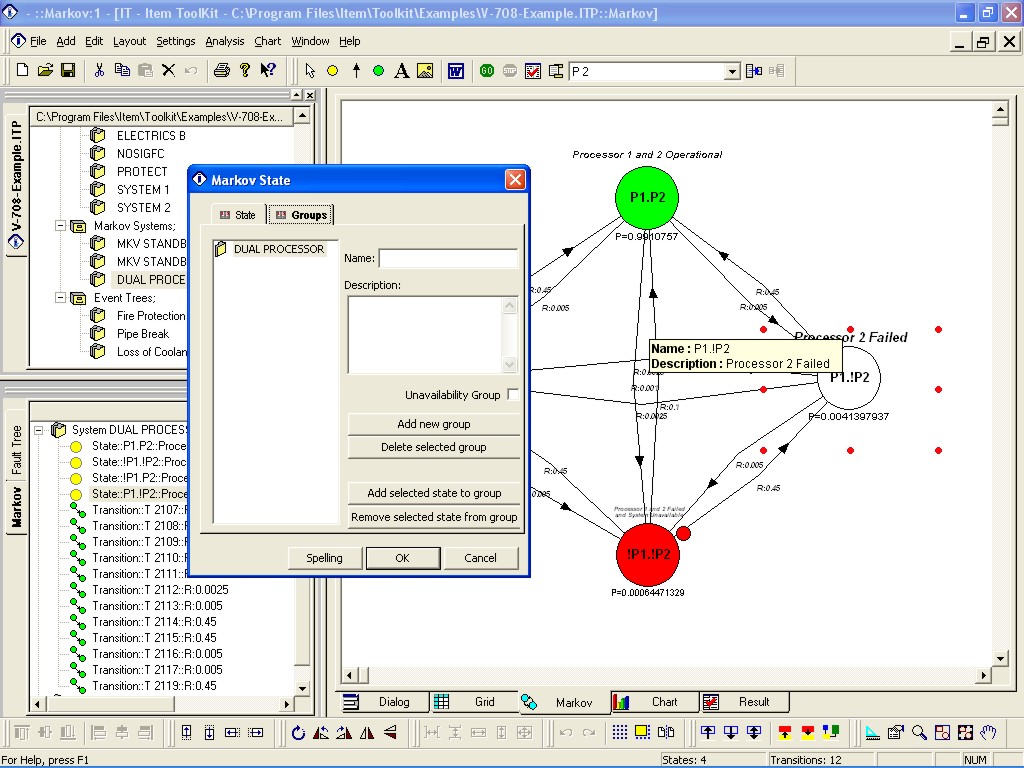
Task: Click the Name input field
Action: [448, 259]
